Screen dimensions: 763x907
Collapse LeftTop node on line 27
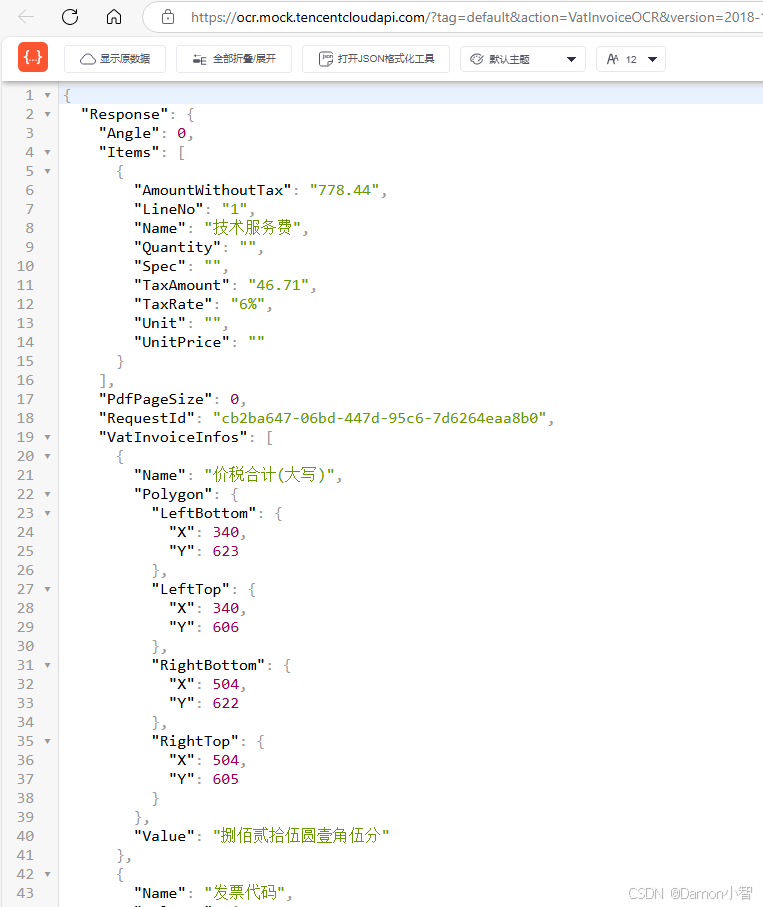click(x=47, y=589)
